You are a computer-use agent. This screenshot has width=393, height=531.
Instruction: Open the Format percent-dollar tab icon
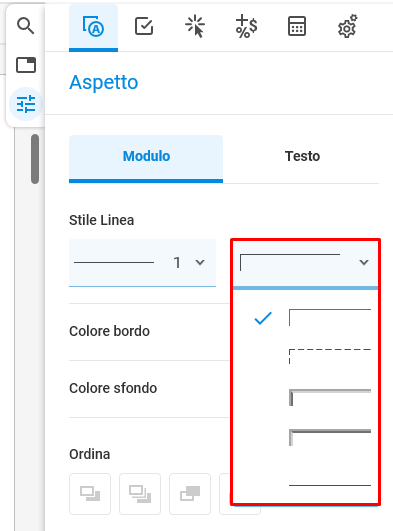pos(246,26)
